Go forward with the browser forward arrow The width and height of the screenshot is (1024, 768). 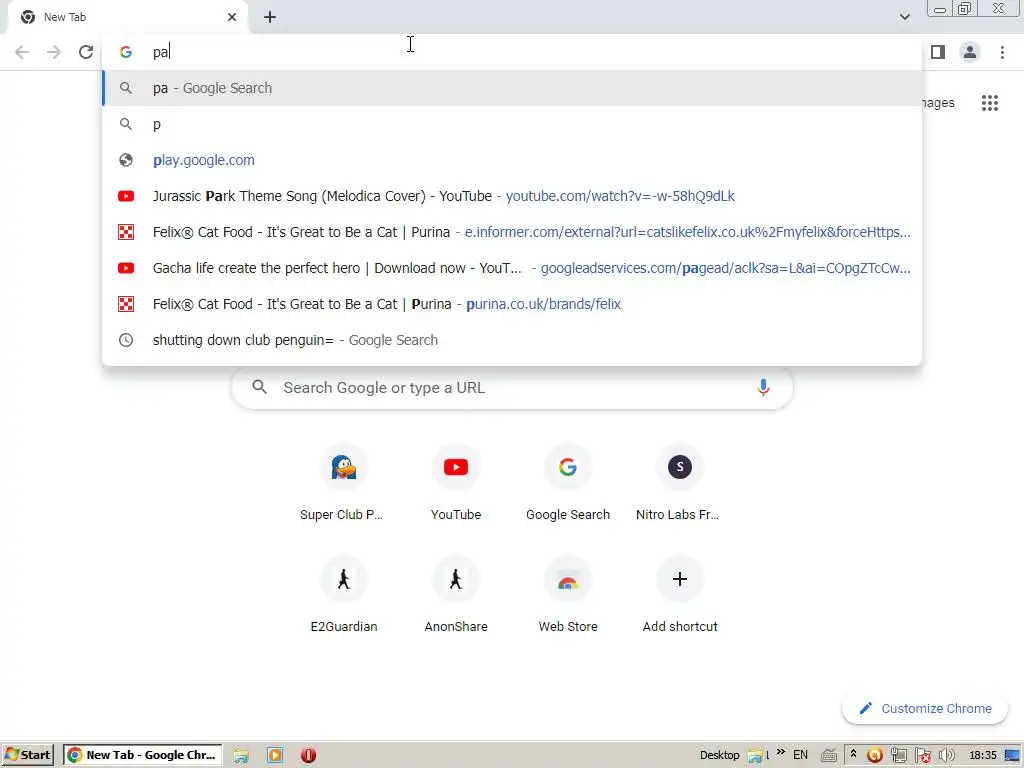coord(54,52)
